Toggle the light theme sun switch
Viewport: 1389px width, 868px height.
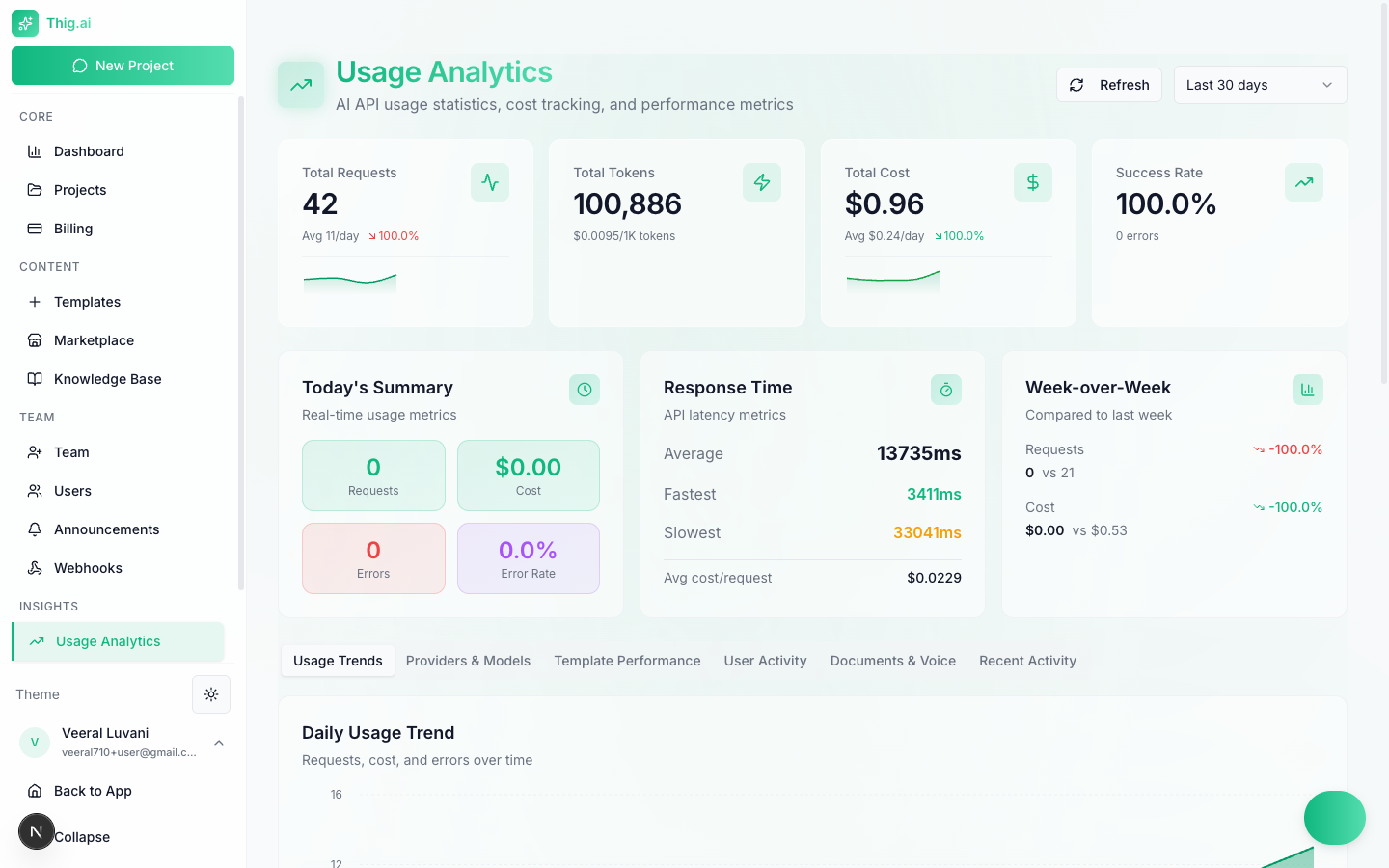[x=210, y=693]
